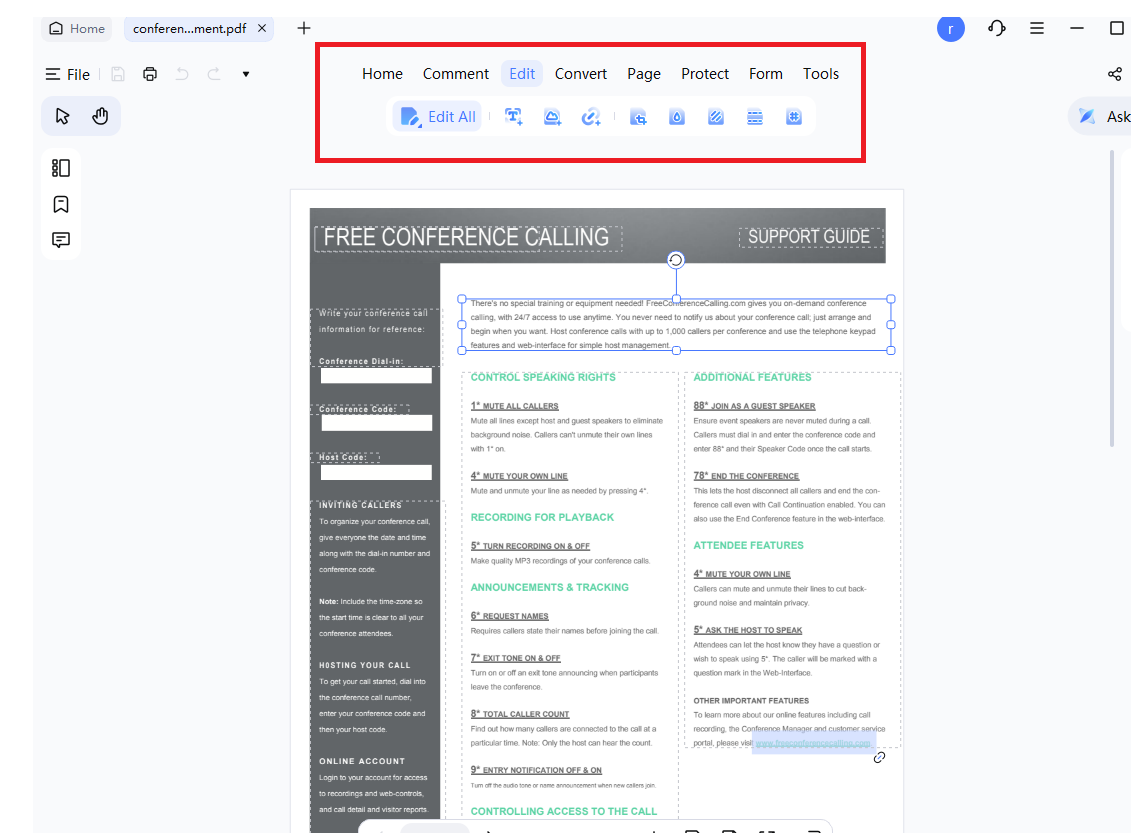Screen dimensions: 1131x833
Task: Click the 8* TOTAL CALLER COUNT text
Action: pyautogui.click(x=520, y=714)
